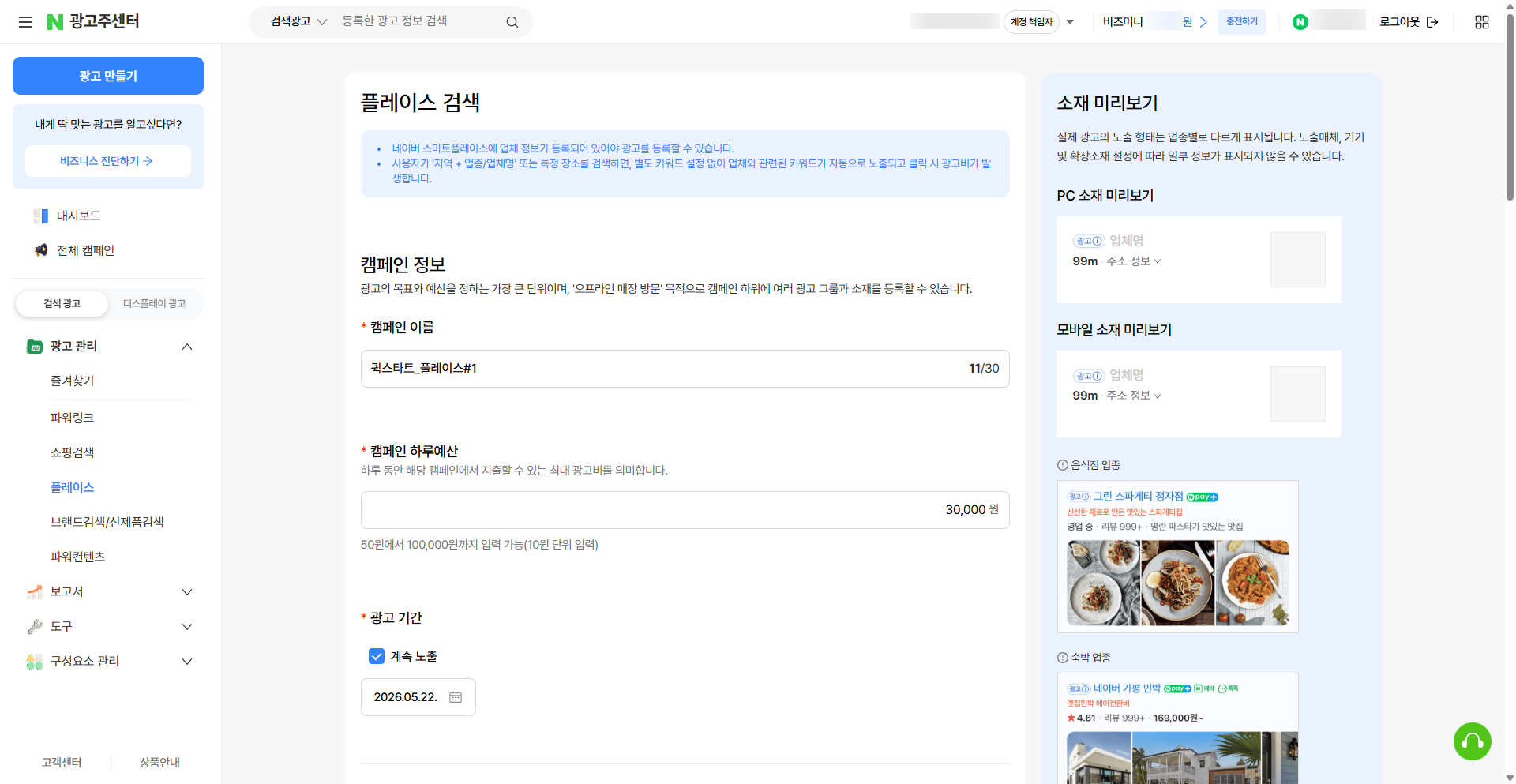
Task: Click the green N profile icon
Action: (x=1300, y=22)
